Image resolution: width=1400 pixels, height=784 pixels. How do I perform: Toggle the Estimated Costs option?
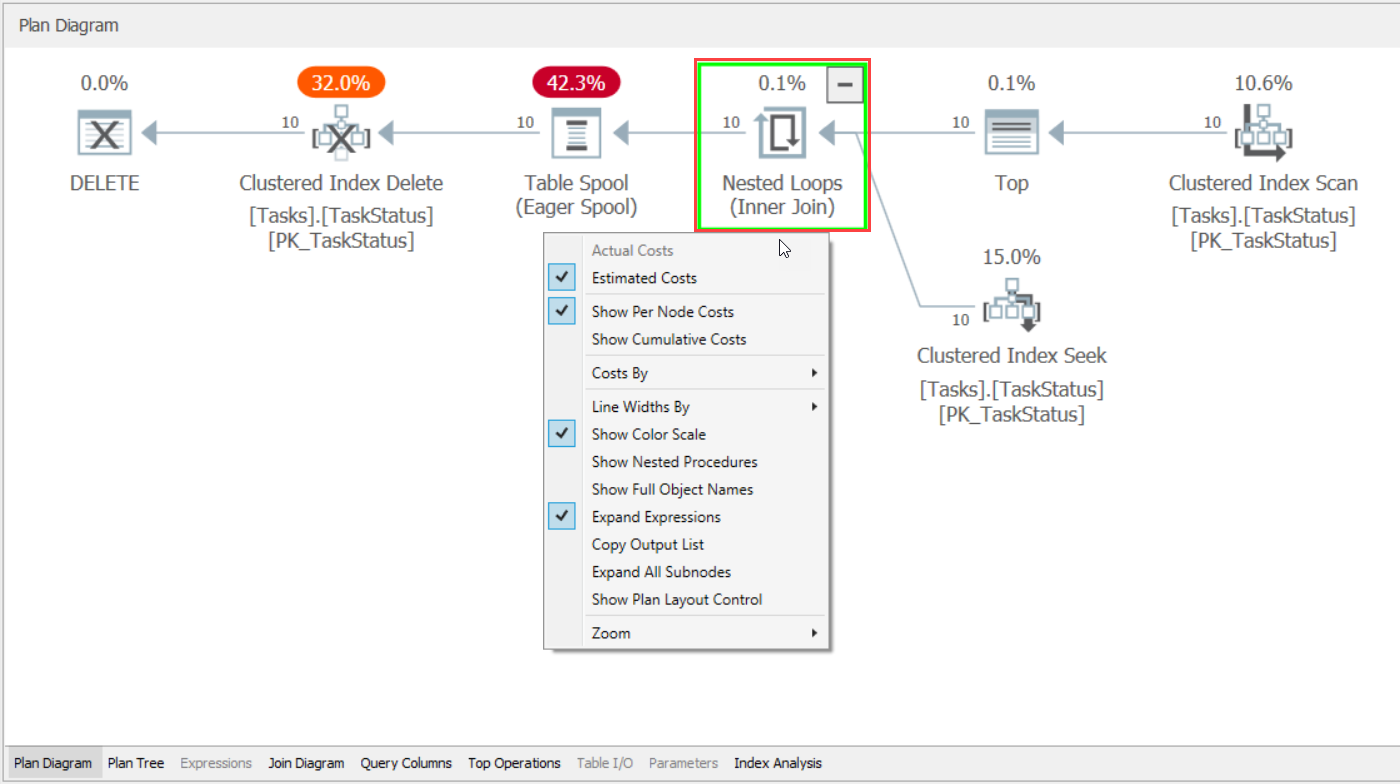(x=687, y=278)
